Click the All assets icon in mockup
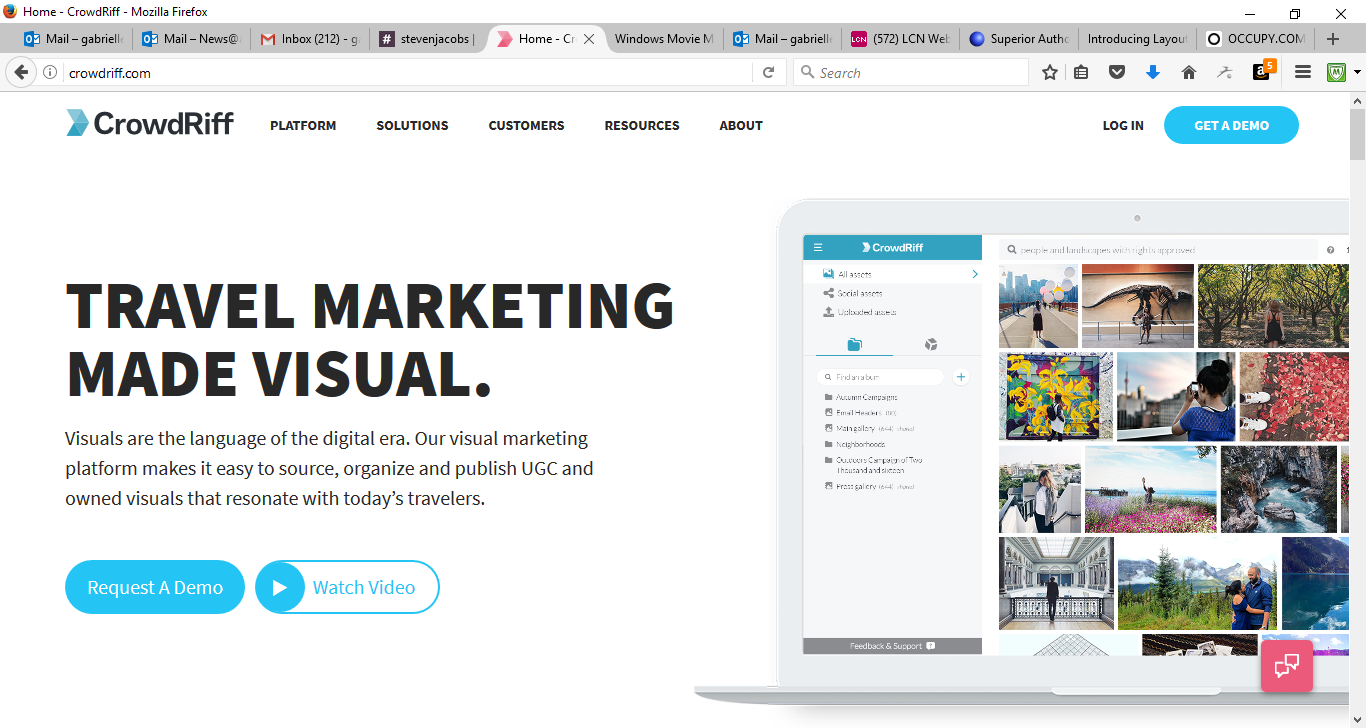1366x728 pixels. 828,274
